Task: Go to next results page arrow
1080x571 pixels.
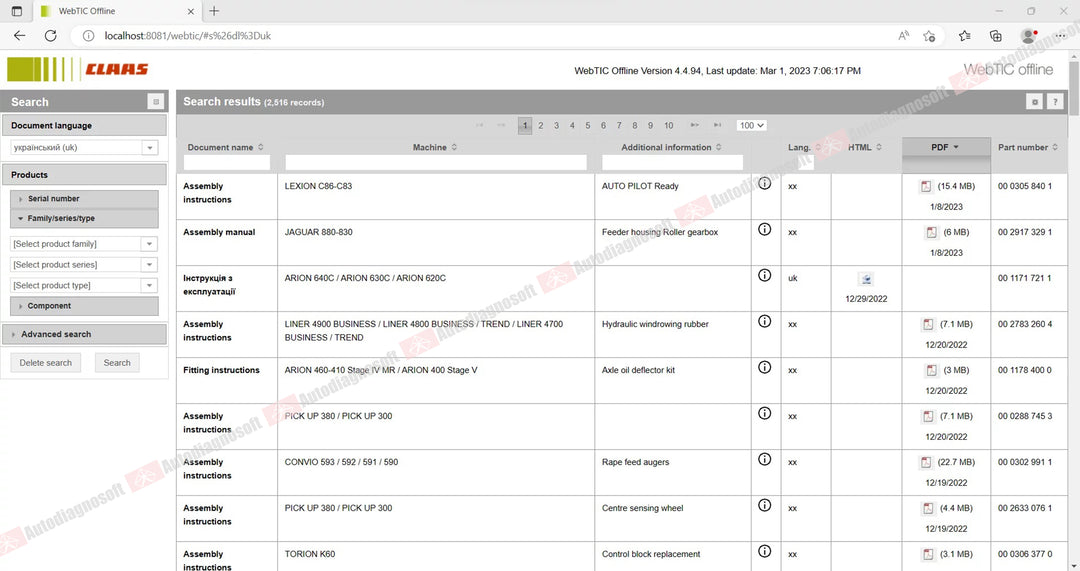Action: [694, 125]
